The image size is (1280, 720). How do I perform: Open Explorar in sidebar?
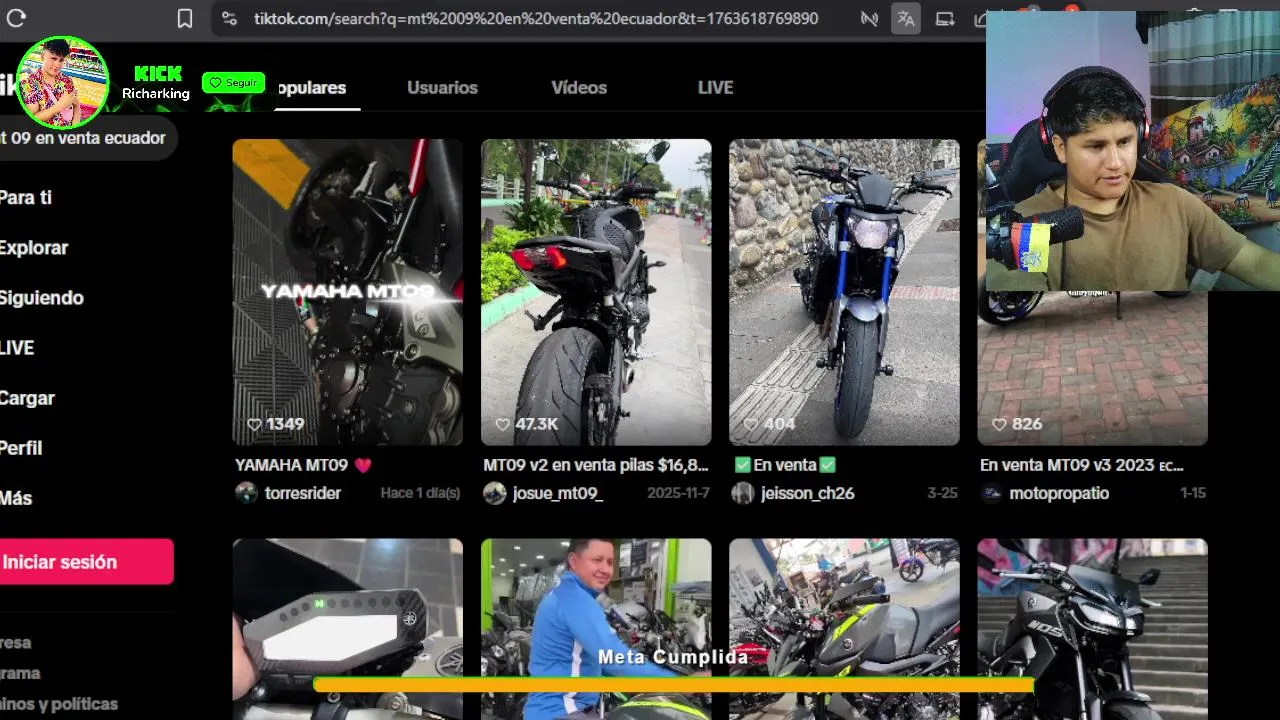[34, 247]
